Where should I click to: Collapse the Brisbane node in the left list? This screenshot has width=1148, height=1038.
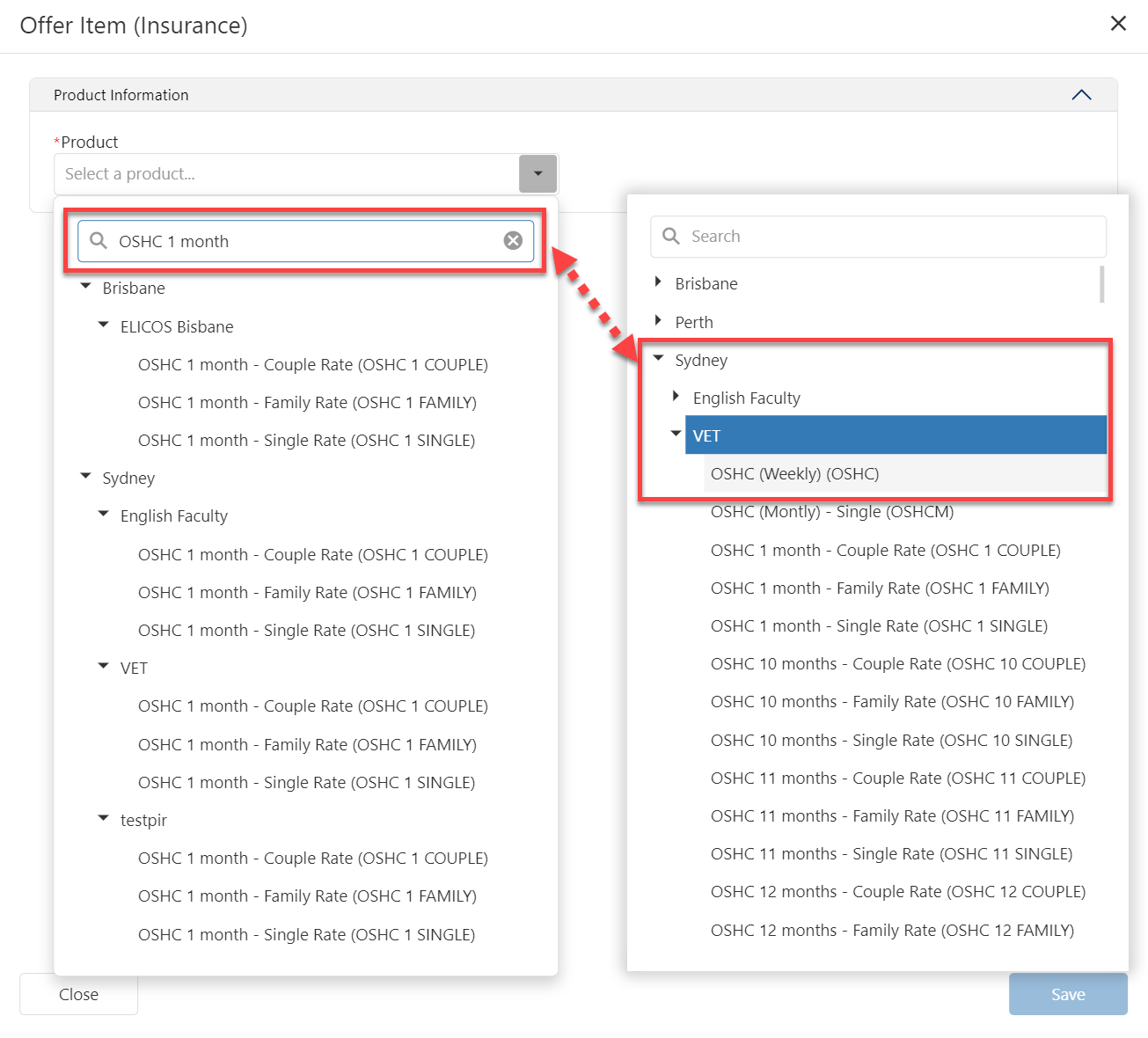pos(85,286)
